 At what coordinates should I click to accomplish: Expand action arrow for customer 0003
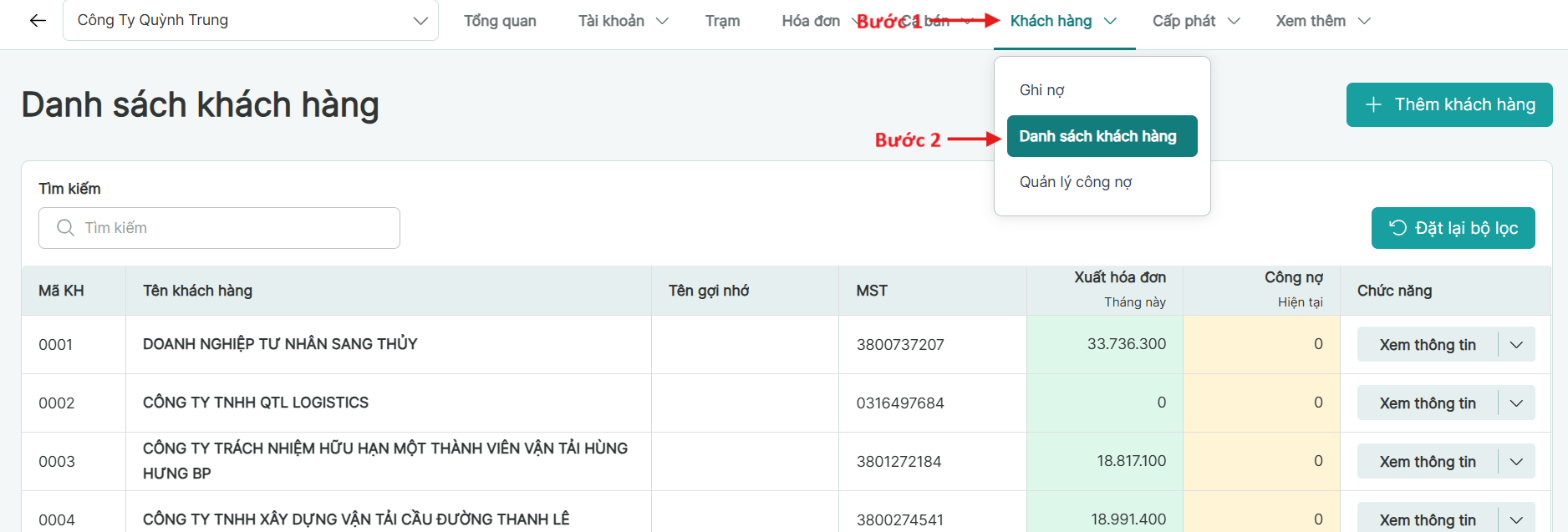pos(1516,462)
